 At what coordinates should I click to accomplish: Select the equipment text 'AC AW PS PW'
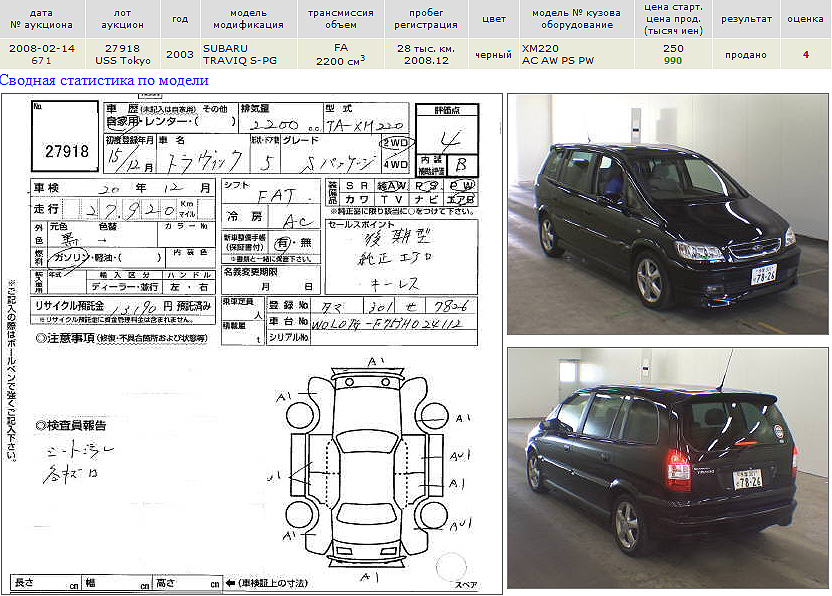(558, 61)
